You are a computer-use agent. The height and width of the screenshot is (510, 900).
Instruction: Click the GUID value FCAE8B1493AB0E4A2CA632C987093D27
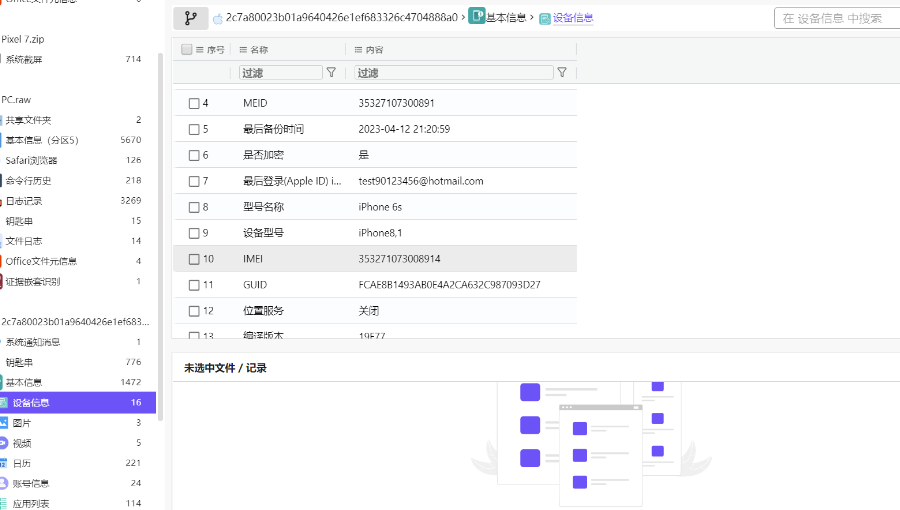[449, 285]
